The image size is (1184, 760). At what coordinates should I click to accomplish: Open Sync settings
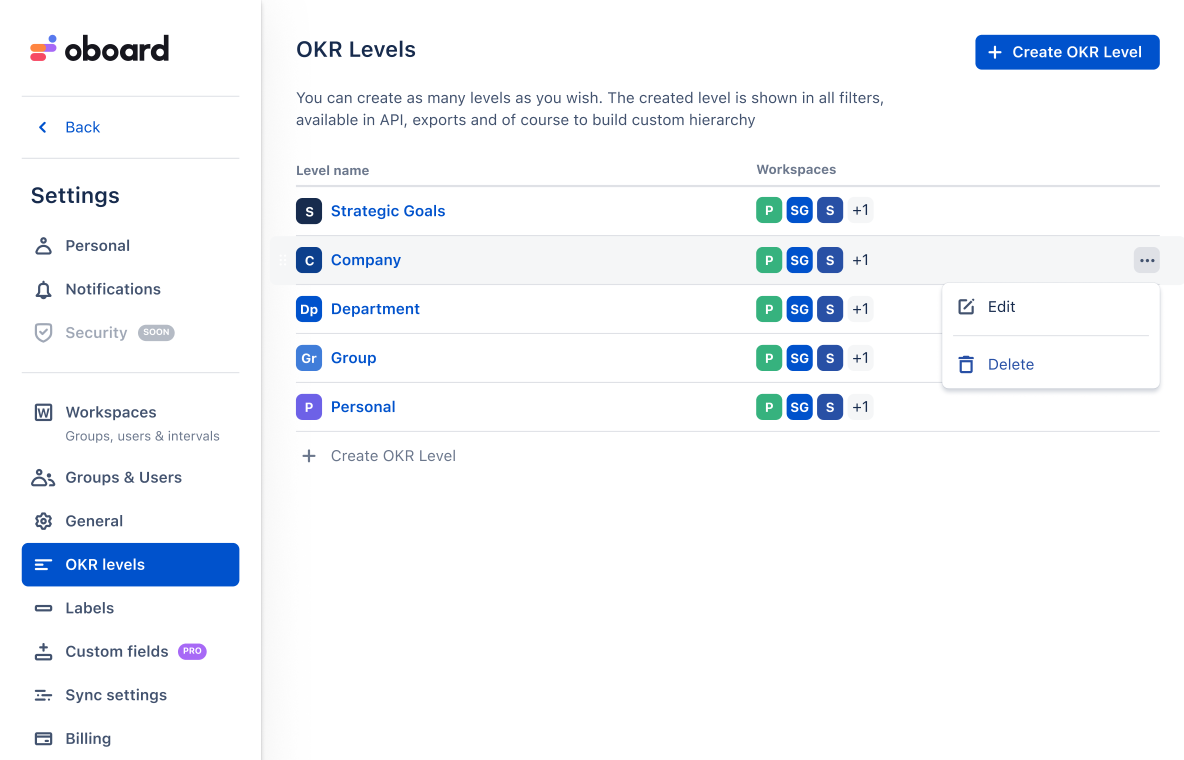point(116,695)
